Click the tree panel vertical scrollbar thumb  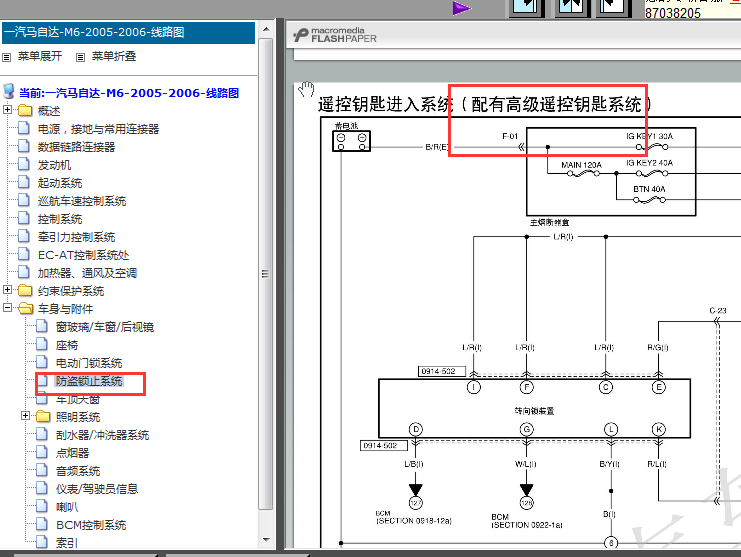point(266,274)
